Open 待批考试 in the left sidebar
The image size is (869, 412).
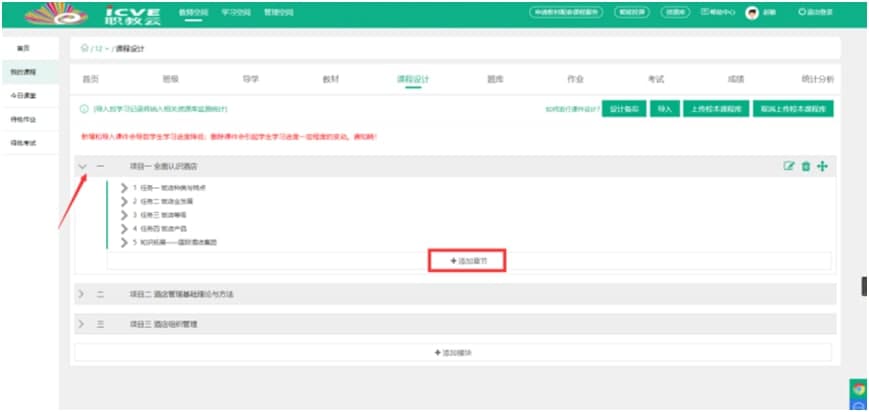tap(23, 143)
